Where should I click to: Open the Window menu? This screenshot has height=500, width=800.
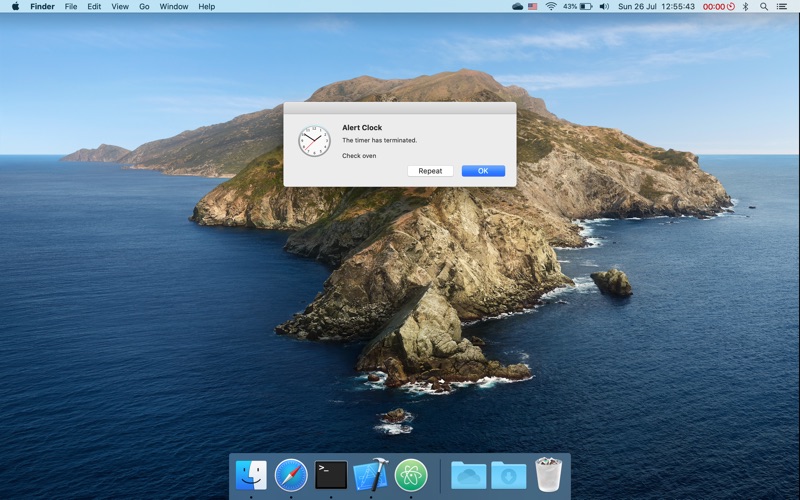pyautogui.click(x=173, y=7)
